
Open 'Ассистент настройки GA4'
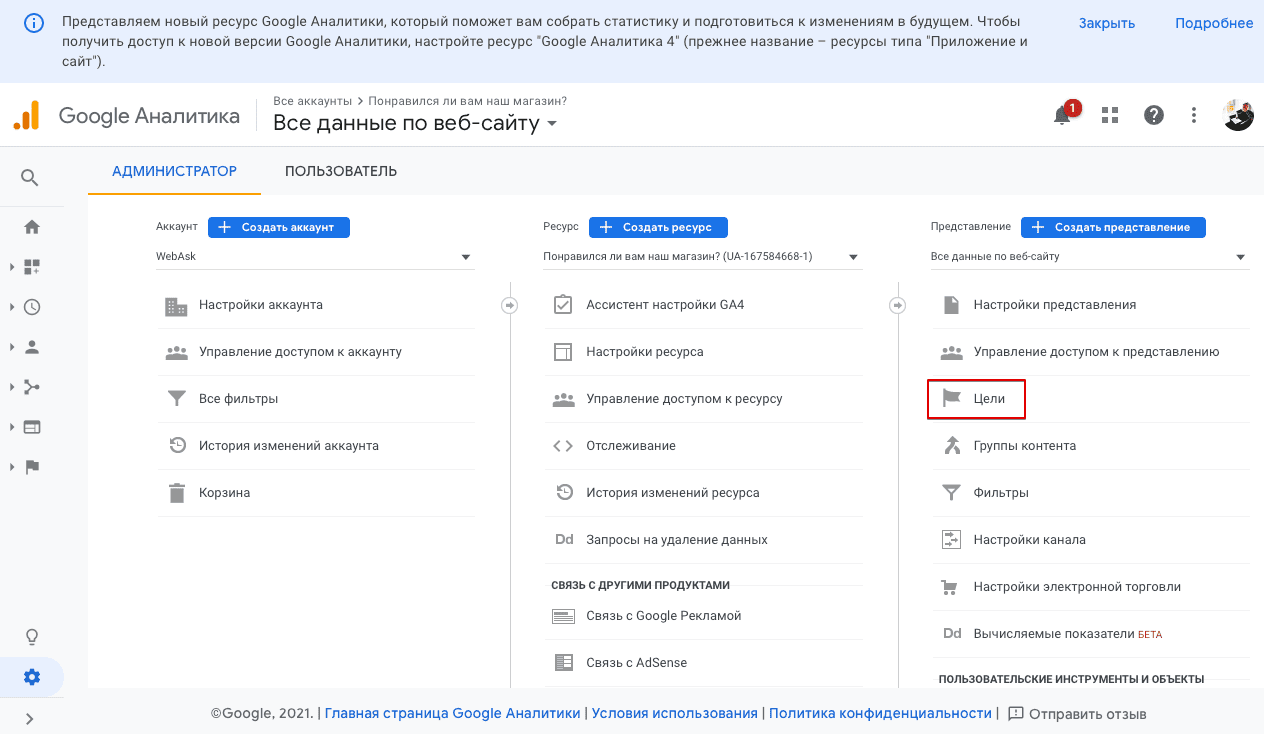point(702,305)
